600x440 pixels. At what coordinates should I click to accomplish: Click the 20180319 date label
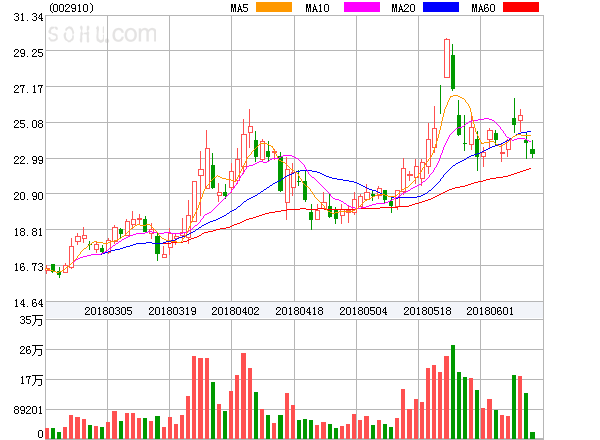point(172,311)
